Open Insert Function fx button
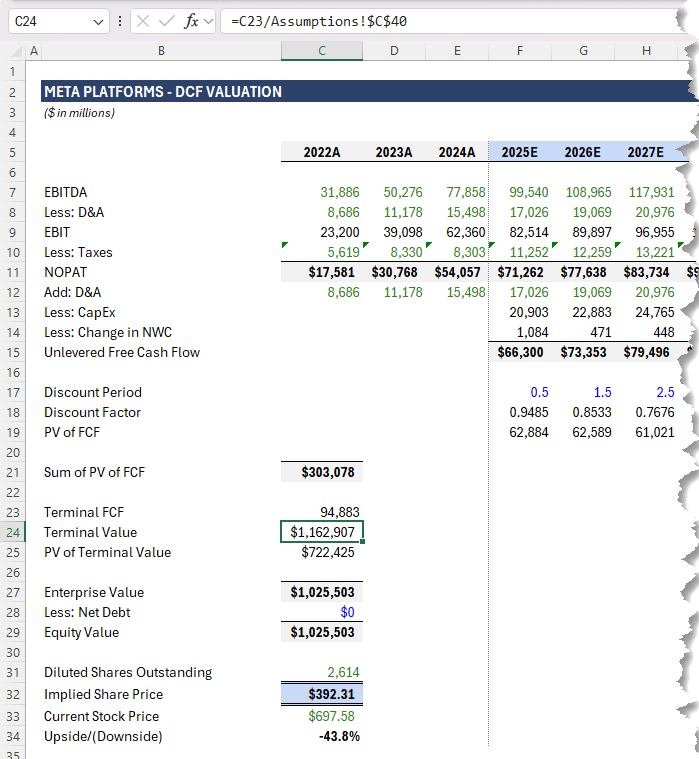 coord(191,21)
